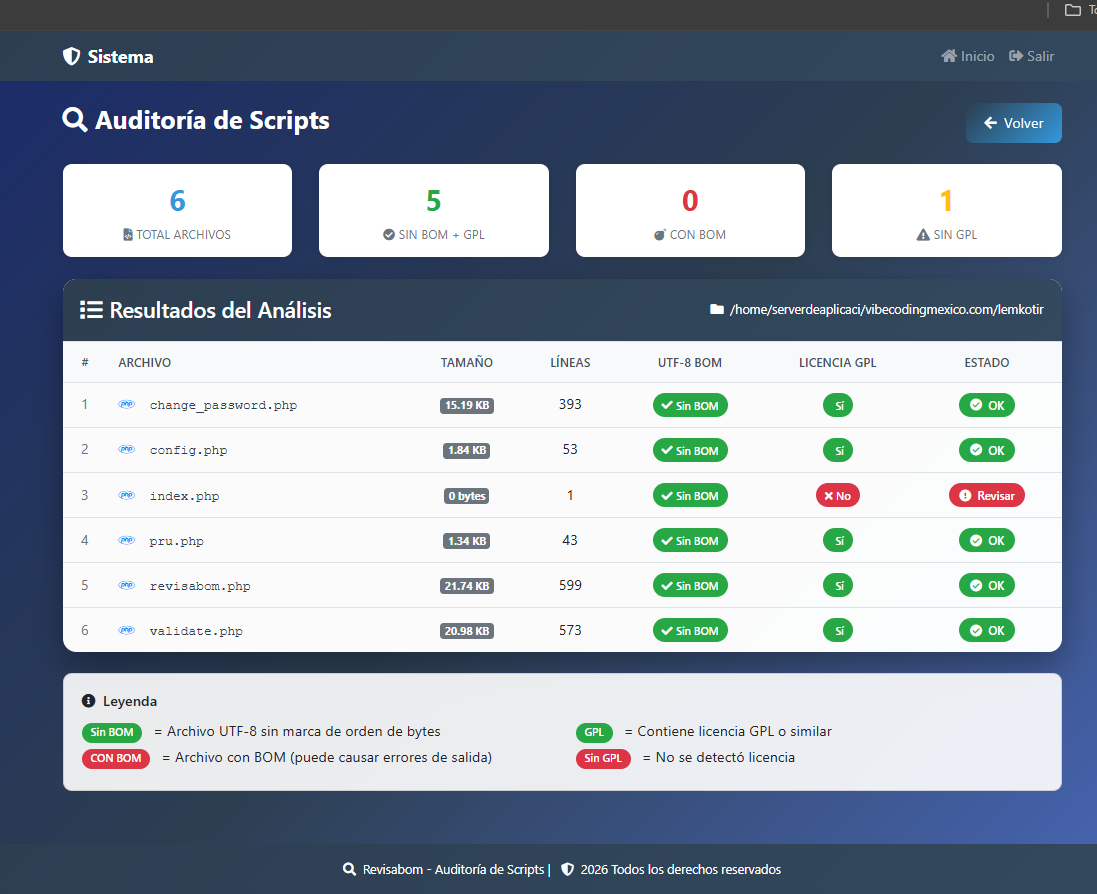Click the warning triangle icon in SIN GPL card

click(923, 235)
